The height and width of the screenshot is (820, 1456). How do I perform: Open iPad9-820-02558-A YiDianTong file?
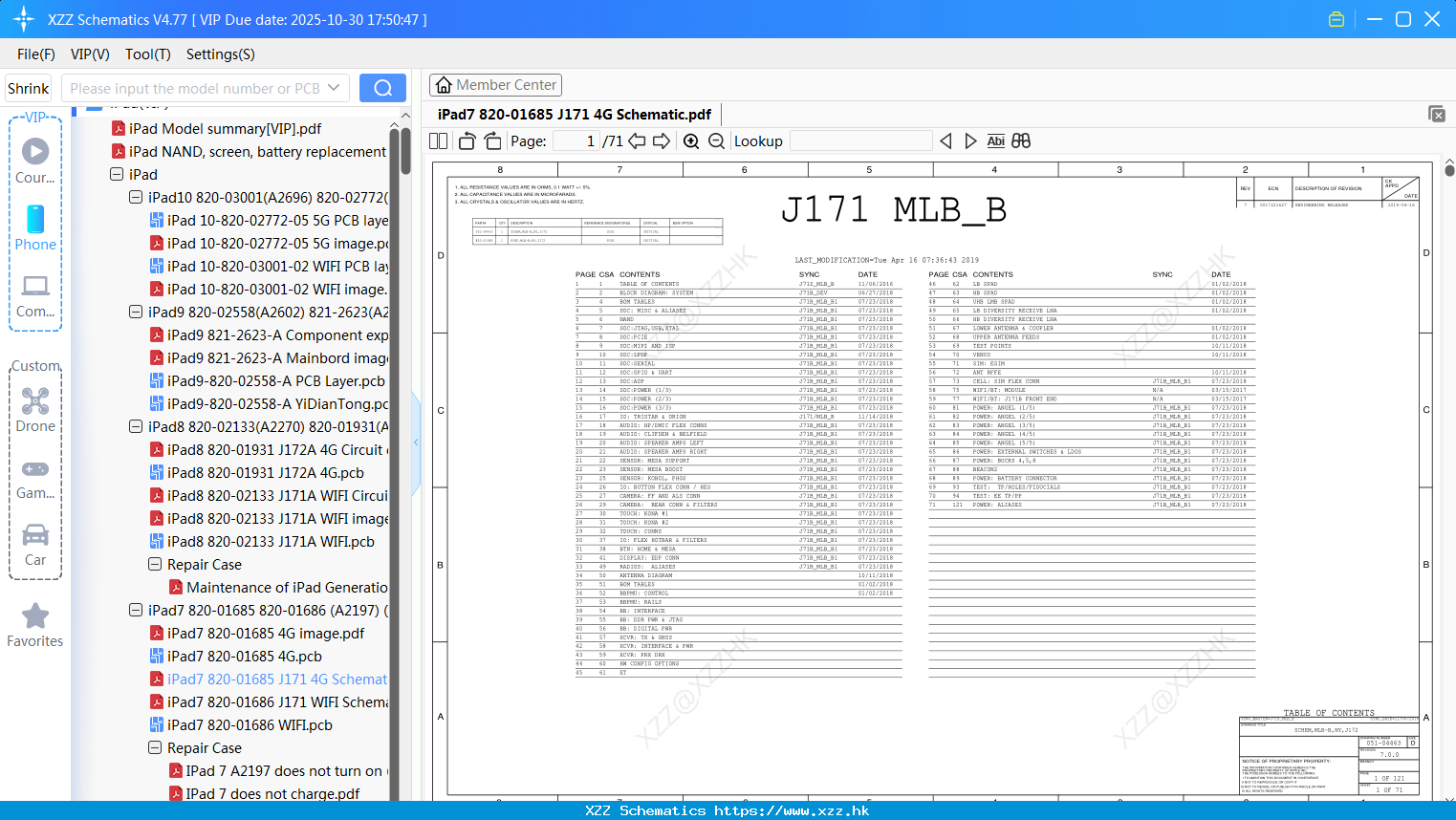269,403
